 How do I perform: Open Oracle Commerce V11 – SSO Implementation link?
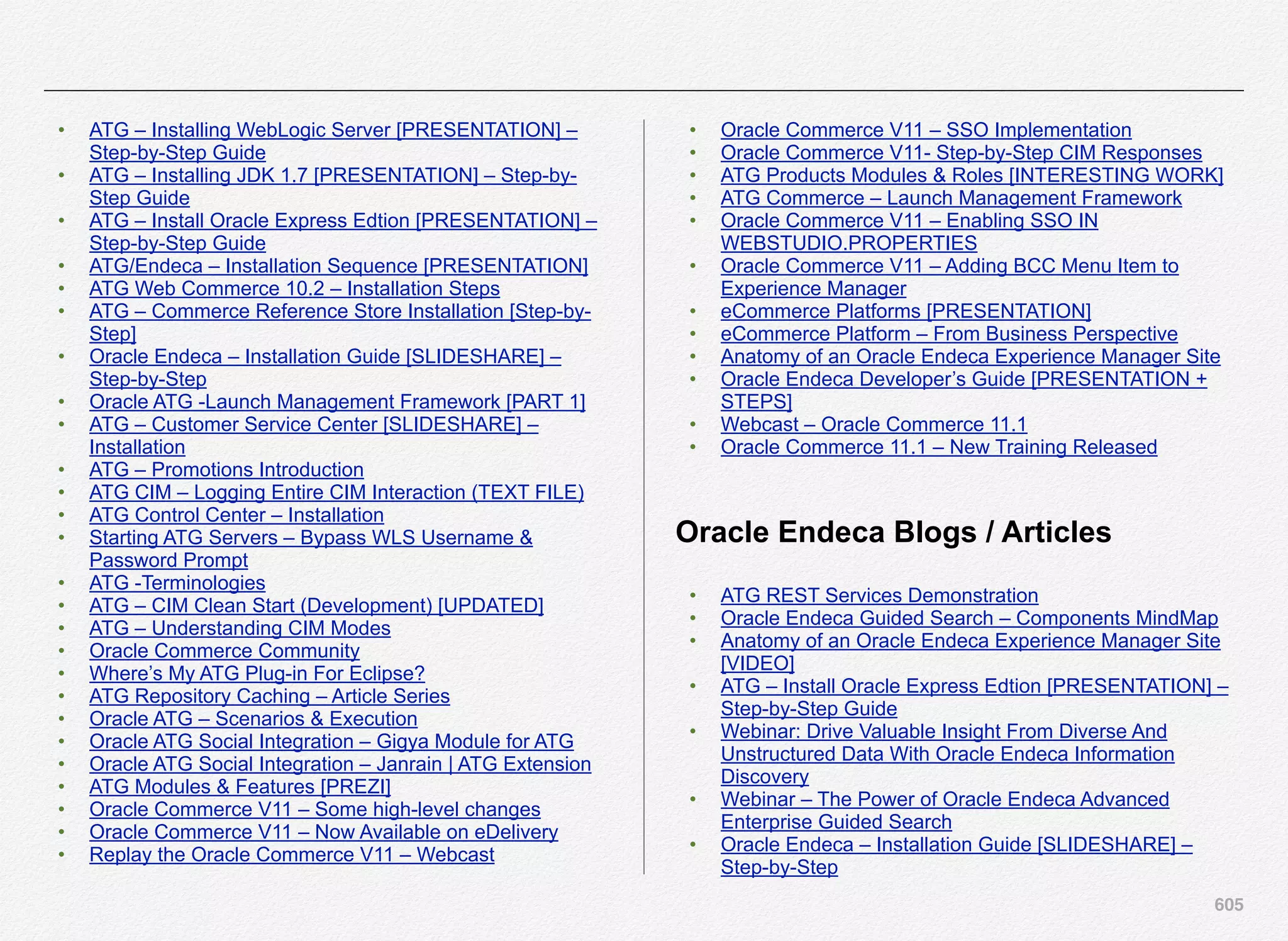pyautogui.click(x=926, y=130)
